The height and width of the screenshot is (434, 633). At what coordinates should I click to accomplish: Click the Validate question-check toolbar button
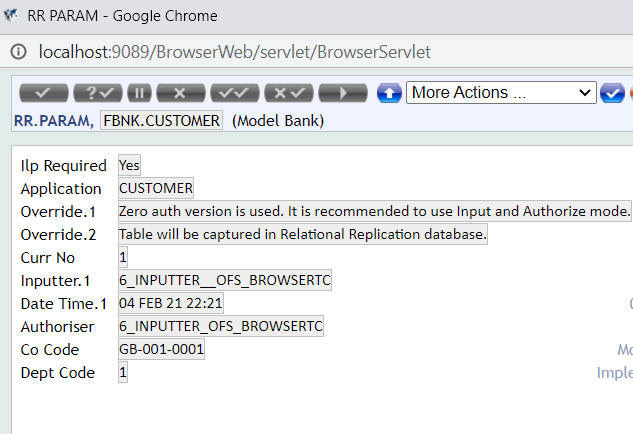[x=97, y=93]
